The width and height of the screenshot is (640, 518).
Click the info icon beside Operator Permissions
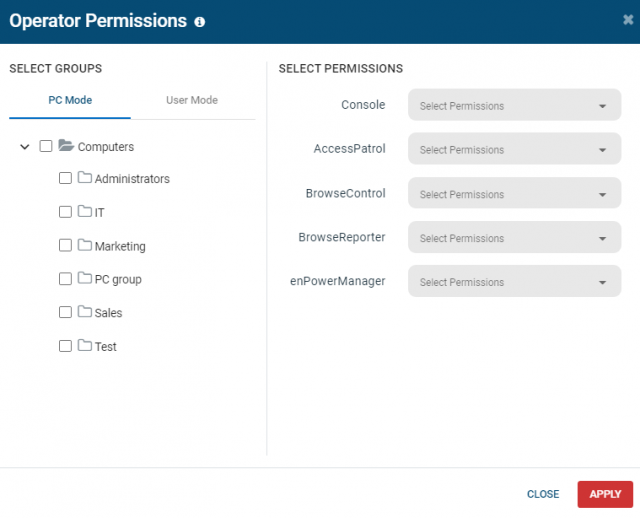click(200, 22)
